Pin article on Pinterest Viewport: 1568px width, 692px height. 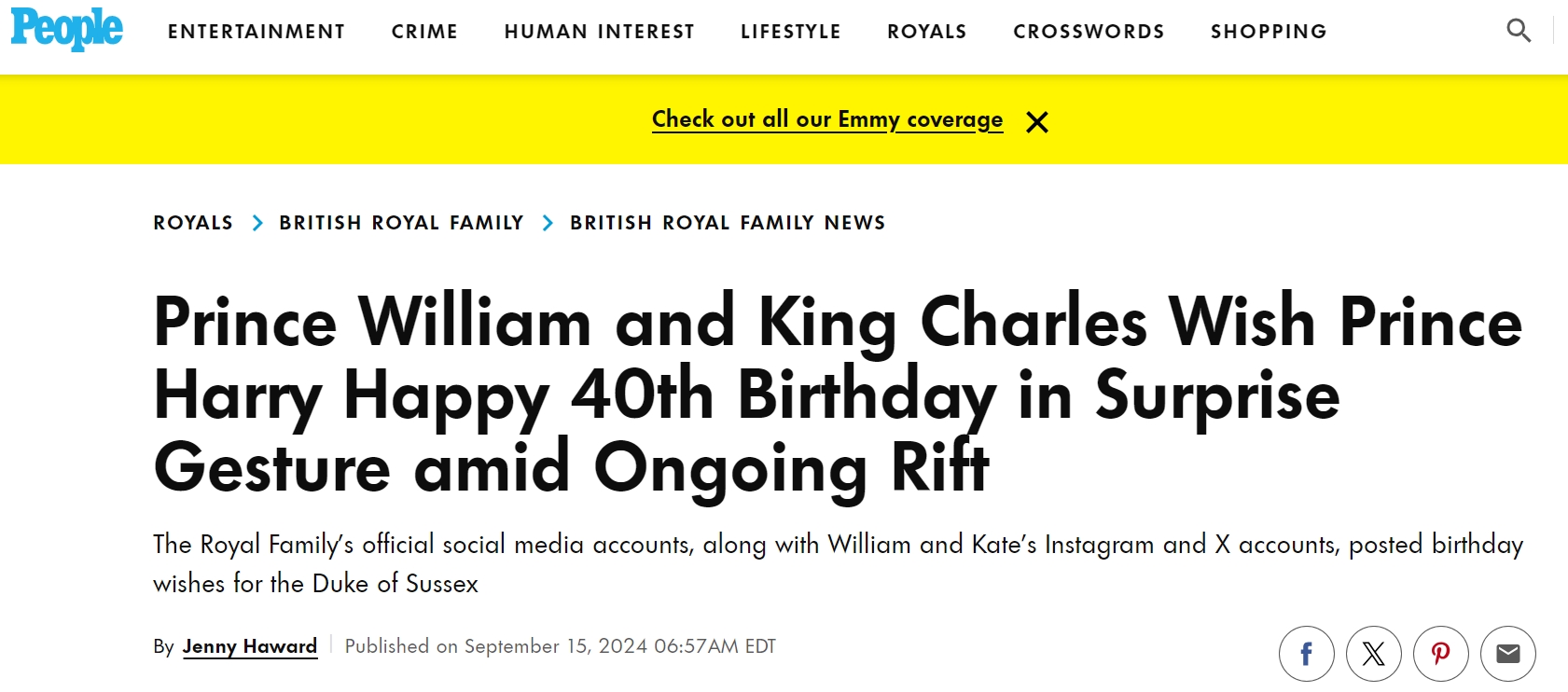point(1440,654)
